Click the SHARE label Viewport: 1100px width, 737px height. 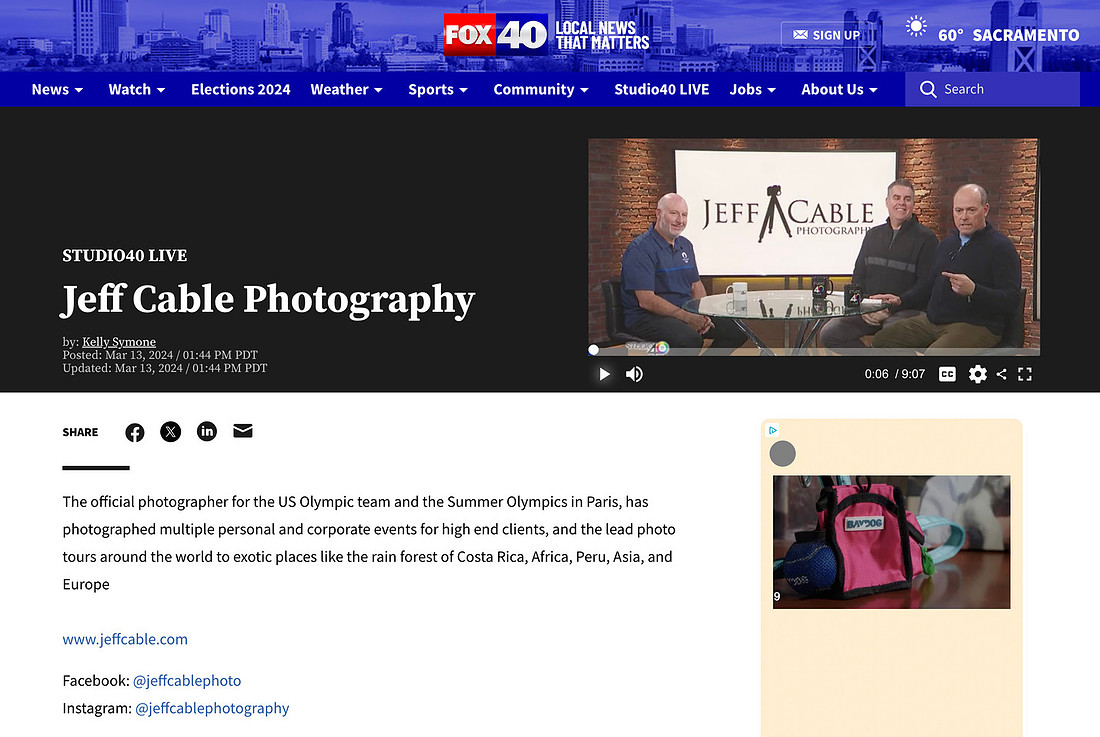pyautogui.click(x=80, y=432)
